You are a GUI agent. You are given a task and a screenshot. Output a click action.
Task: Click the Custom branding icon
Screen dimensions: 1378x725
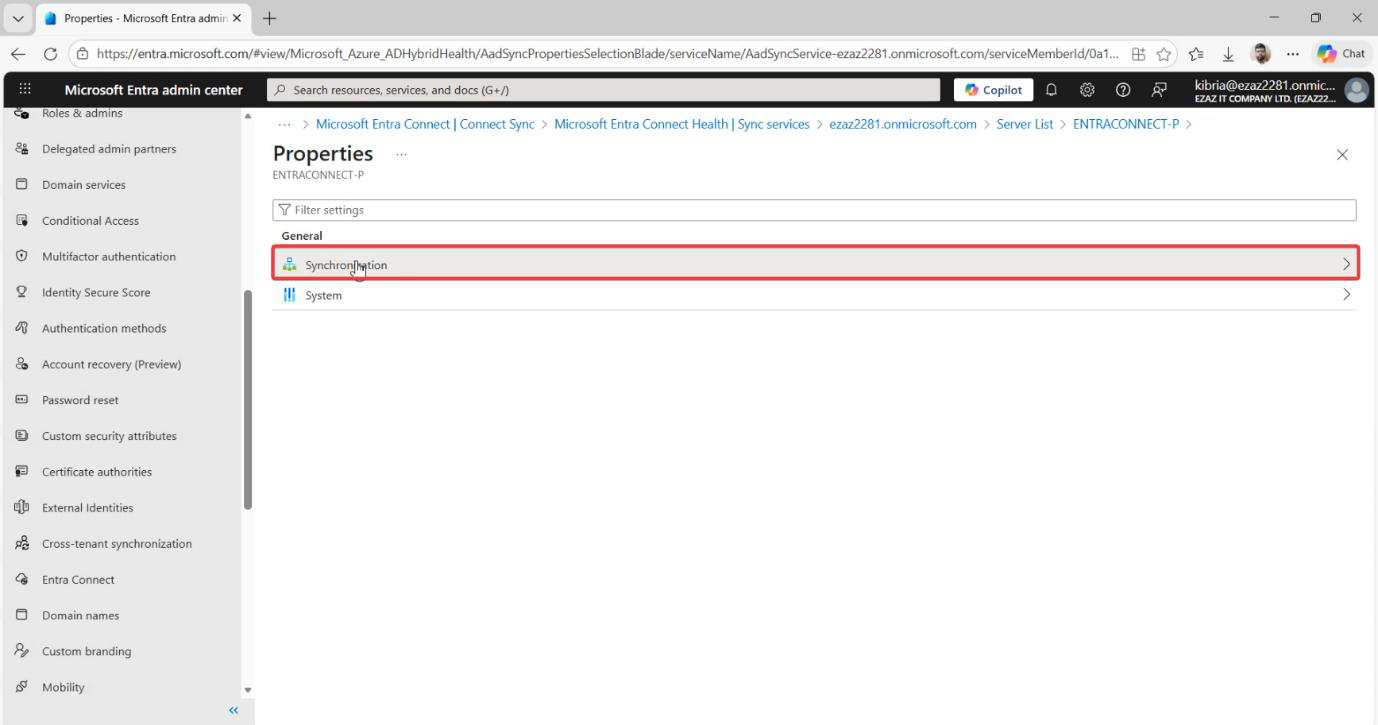[22, 652]
